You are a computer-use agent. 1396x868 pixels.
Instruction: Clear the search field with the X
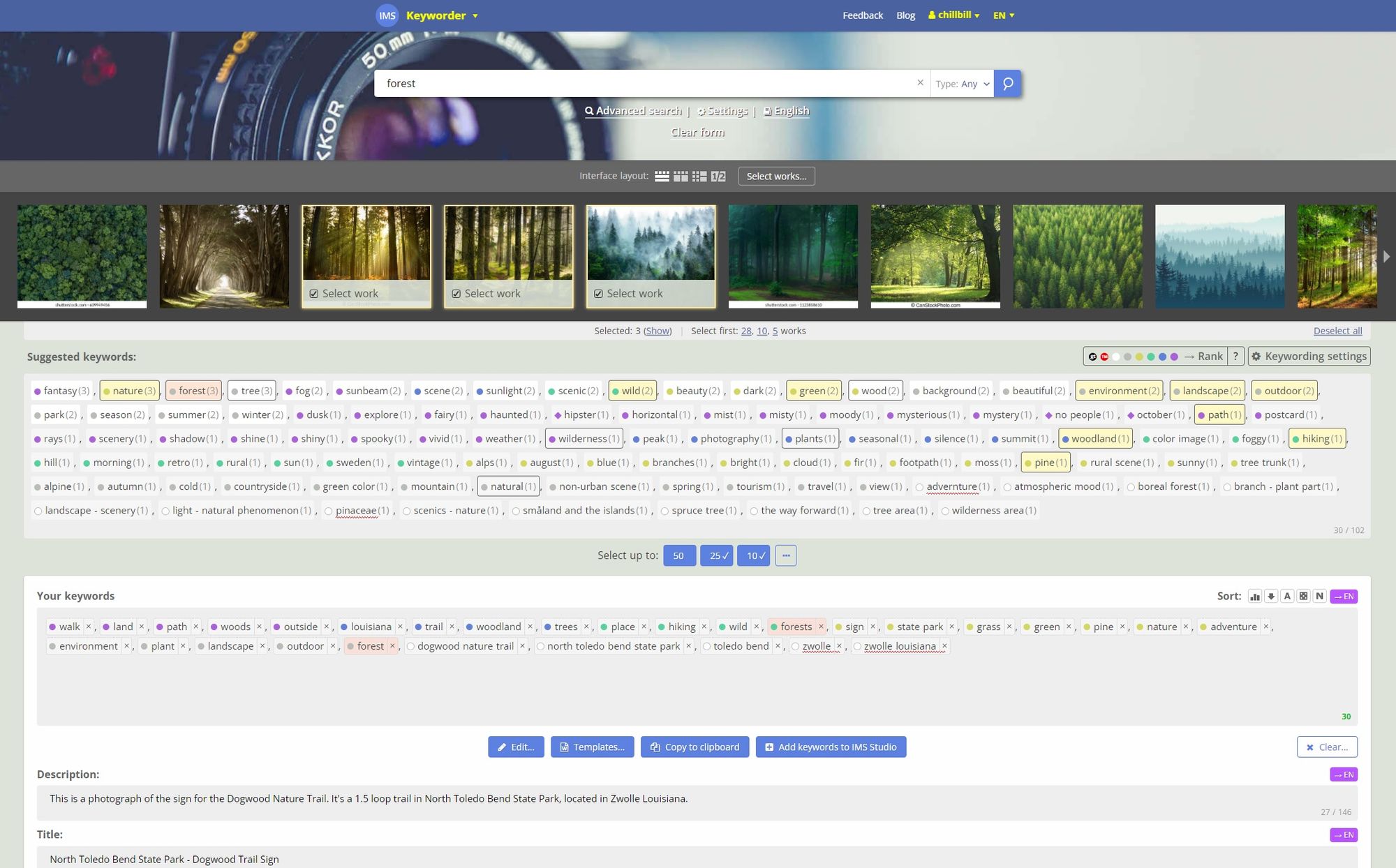pyautogui.click(x=920, y=83)
